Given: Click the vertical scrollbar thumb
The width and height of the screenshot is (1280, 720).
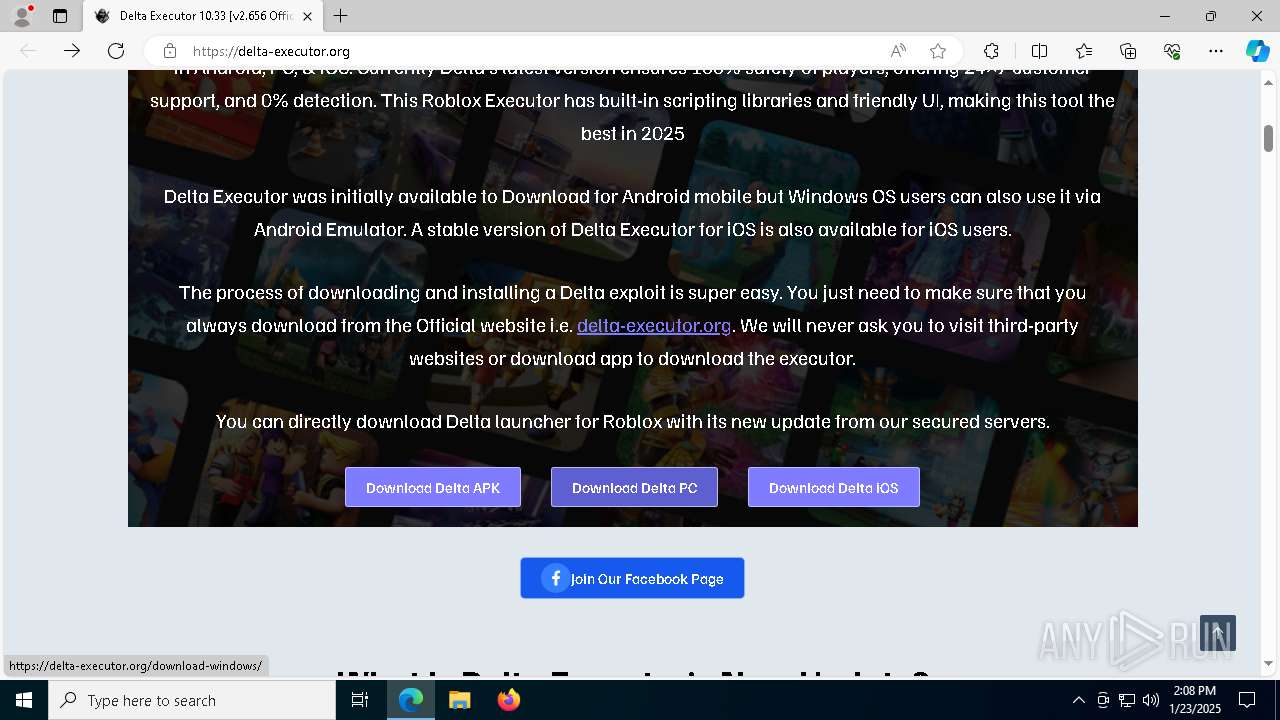Looking at the screenshot, I should [x=1268, y=138].
